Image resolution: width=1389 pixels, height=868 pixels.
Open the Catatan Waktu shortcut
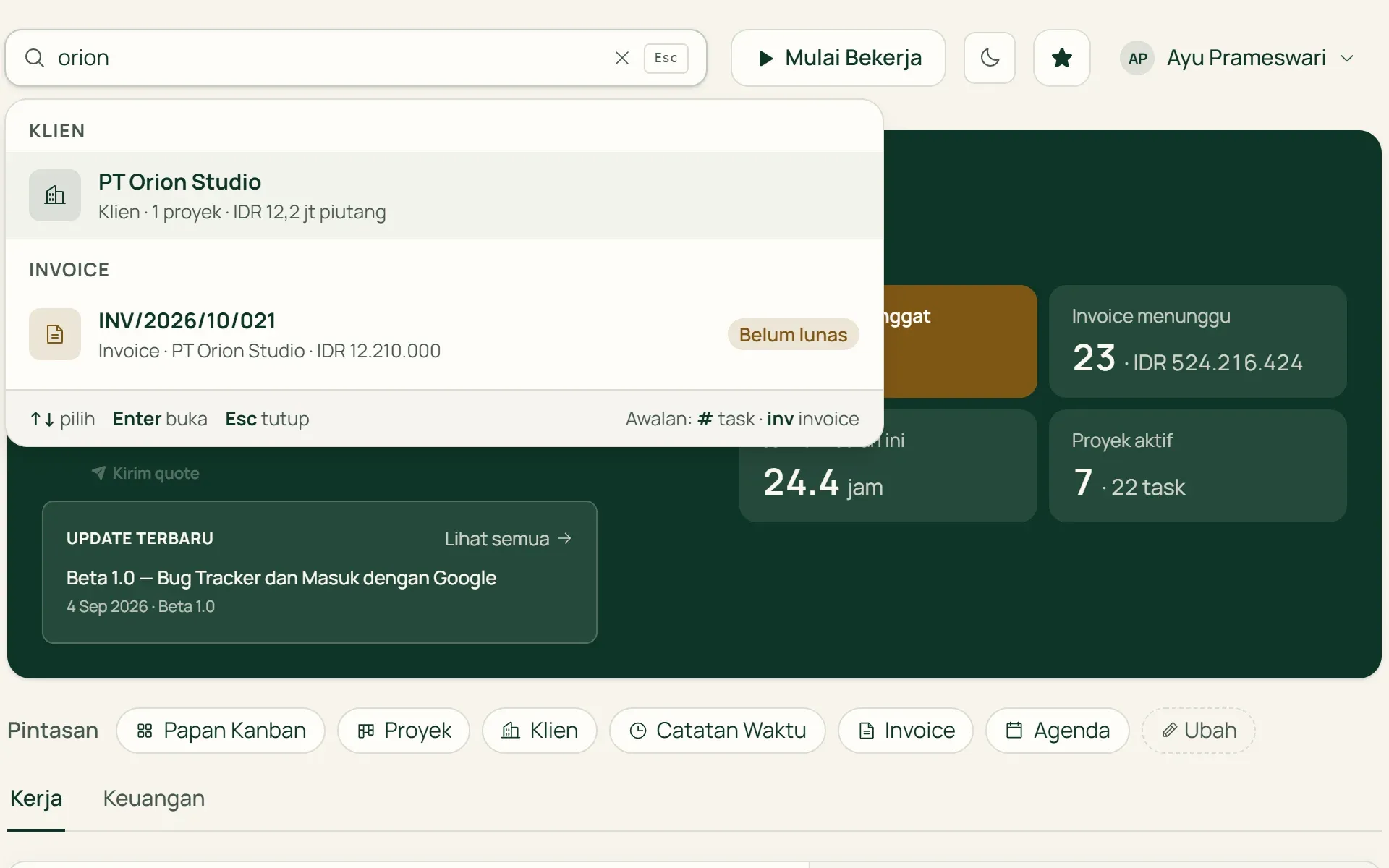(x=718, y=731)
